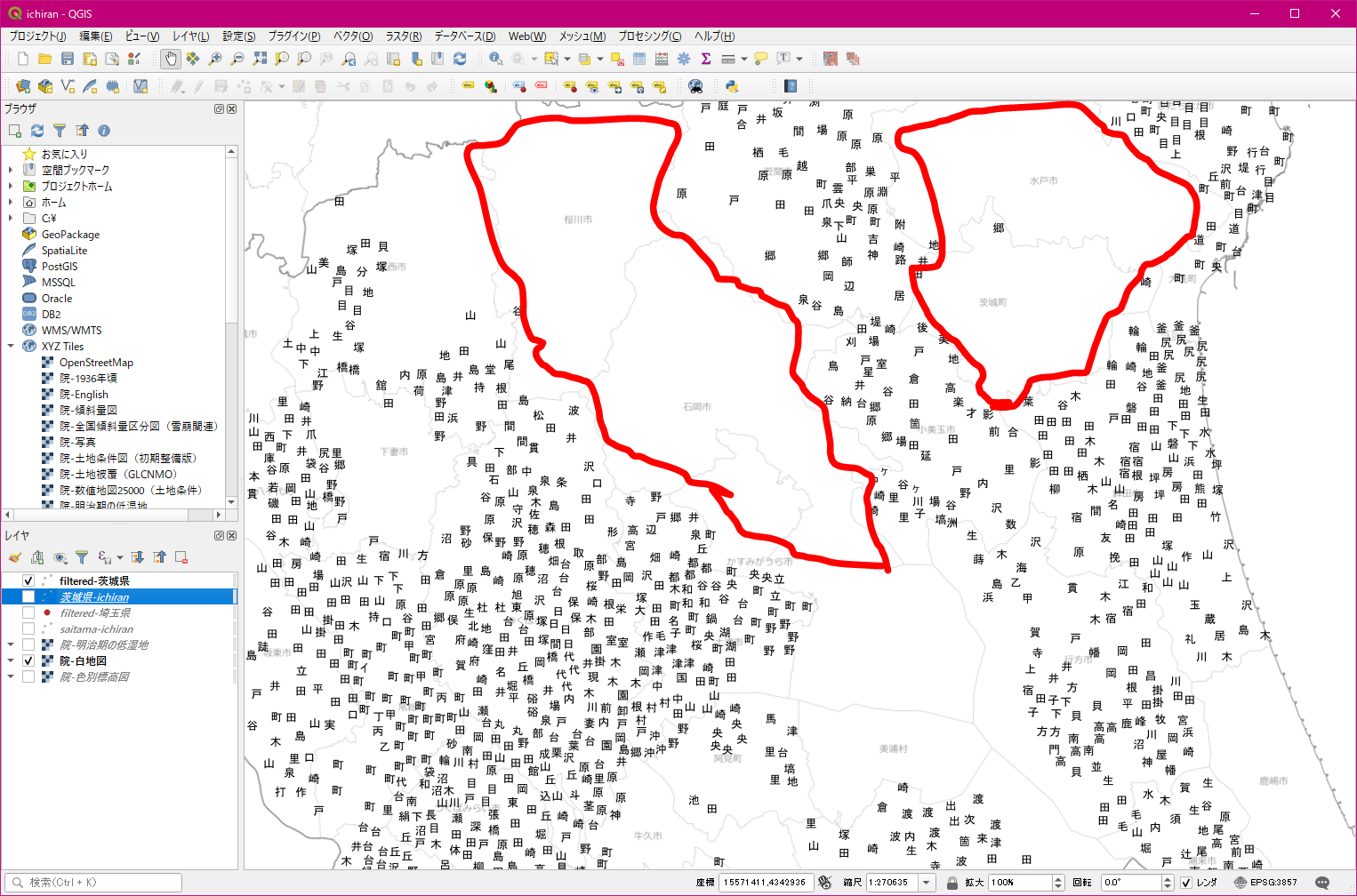
Task: Expand the 院-白地図 layer legend
Action: pyautogui.click(x=11, y=660)
